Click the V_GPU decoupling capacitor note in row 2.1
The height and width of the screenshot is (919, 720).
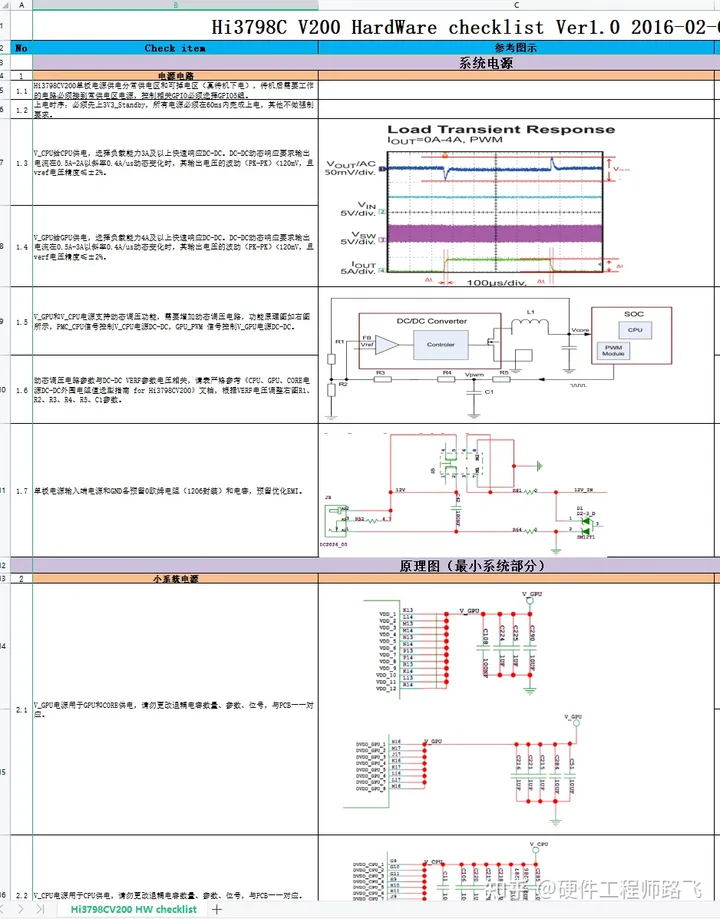click(175, 709)
